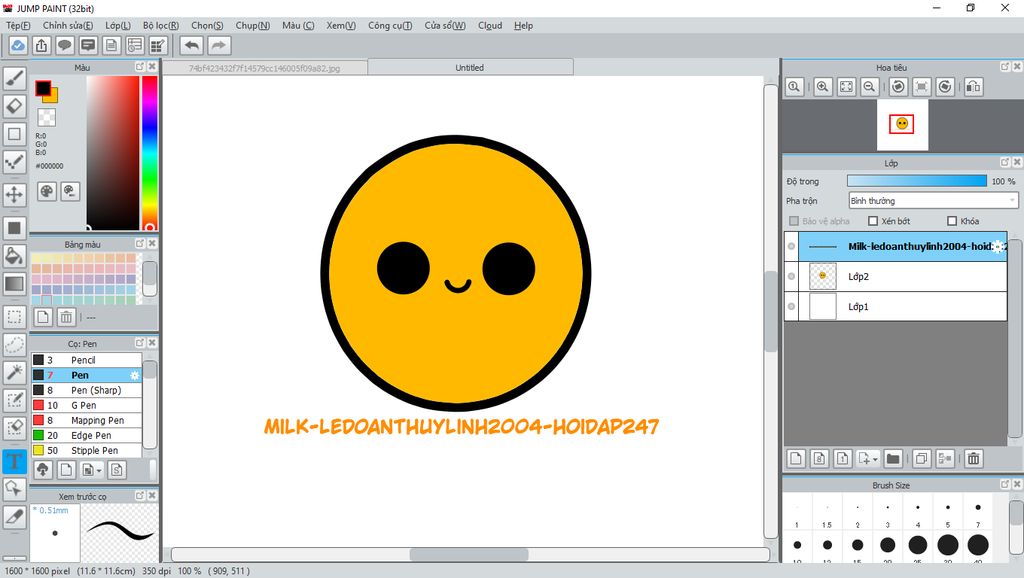
Task: Click the Độ trong opacity slider
Action: (917, 181)
